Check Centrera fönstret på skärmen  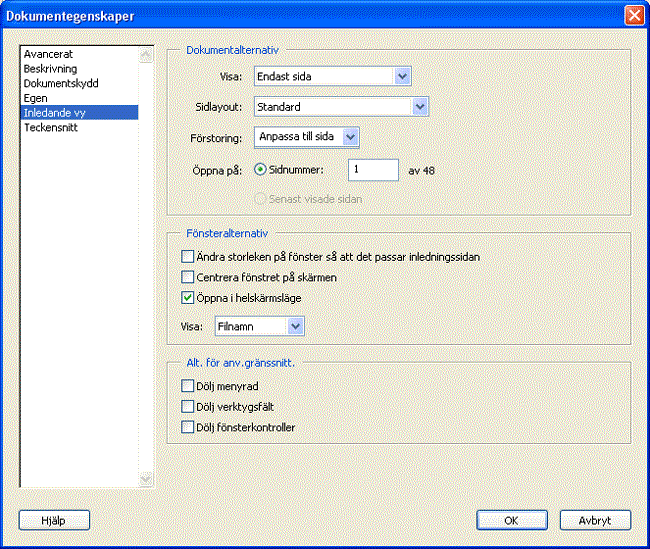point(188,277)
